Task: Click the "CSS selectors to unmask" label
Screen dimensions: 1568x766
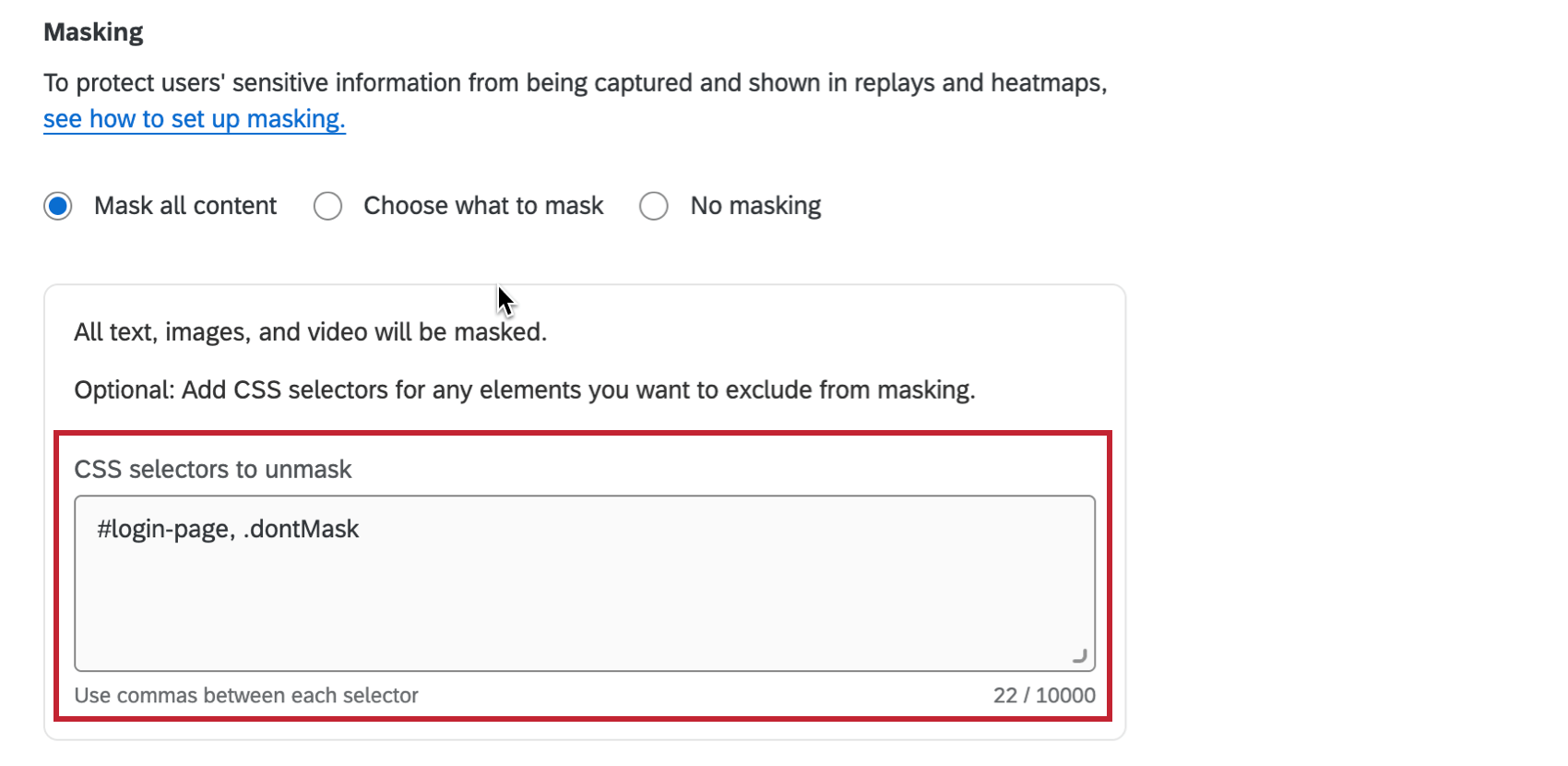Action: (x=213, y=469)
